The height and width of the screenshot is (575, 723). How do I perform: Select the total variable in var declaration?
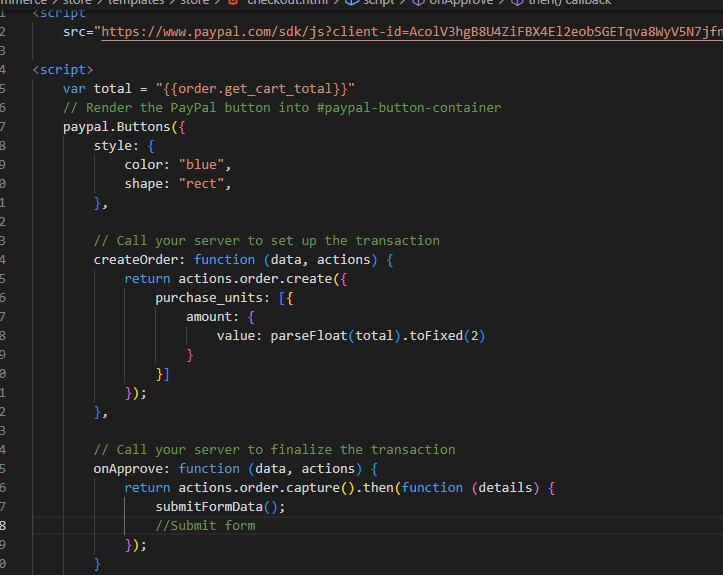tap(113, 89)
